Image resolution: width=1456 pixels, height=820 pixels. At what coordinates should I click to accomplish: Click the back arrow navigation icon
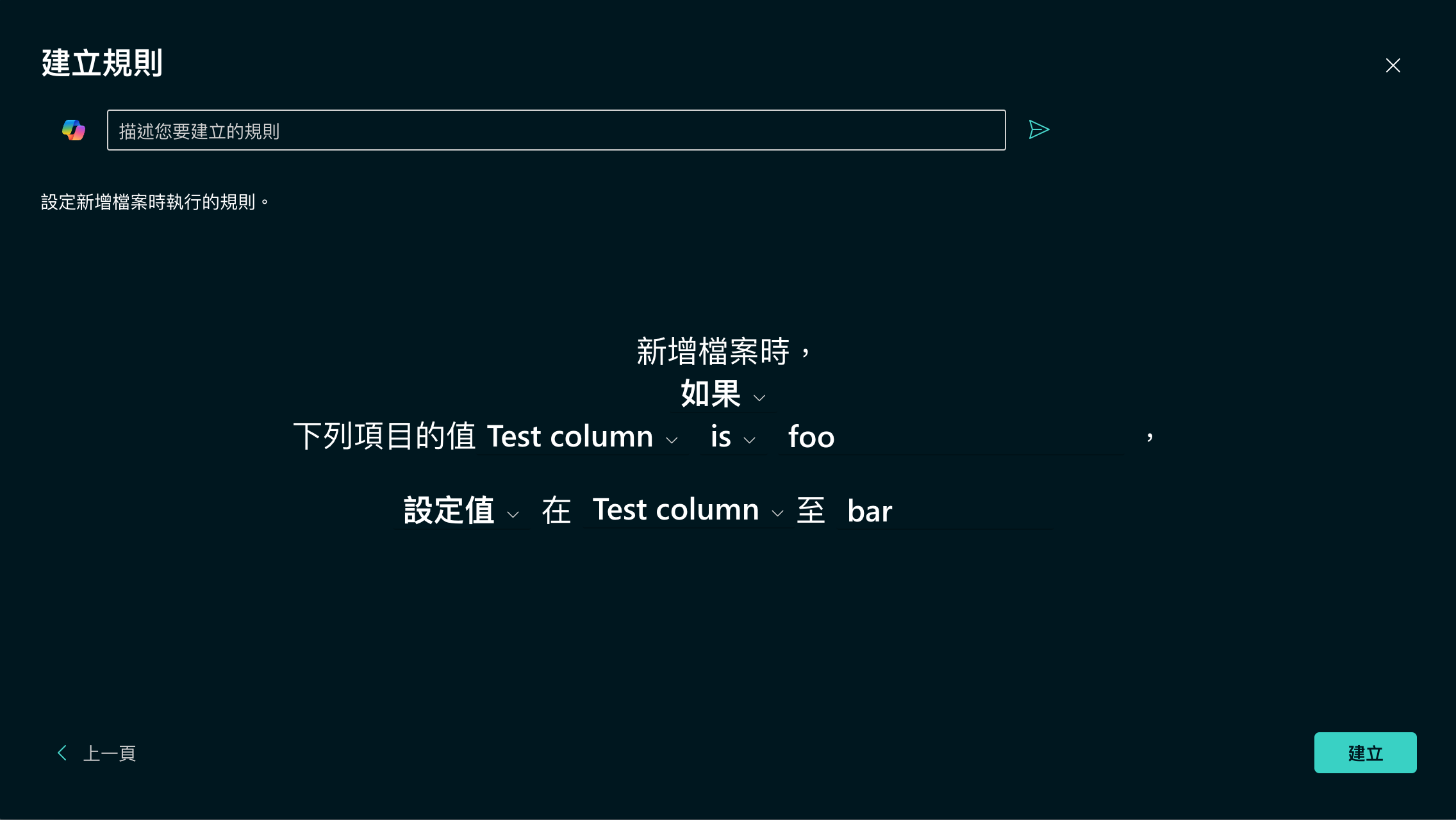point(63,752)
